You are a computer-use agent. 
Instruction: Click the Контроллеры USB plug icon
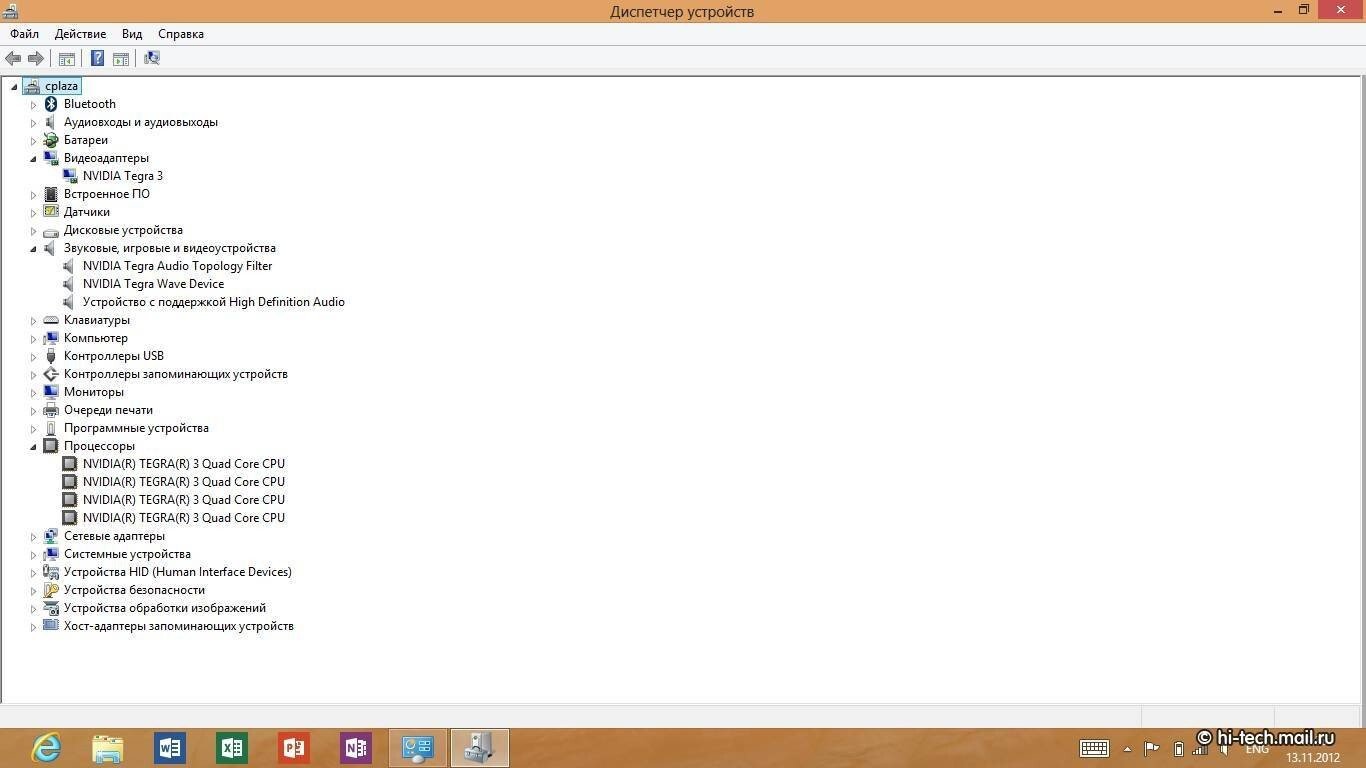pos(51,356)
